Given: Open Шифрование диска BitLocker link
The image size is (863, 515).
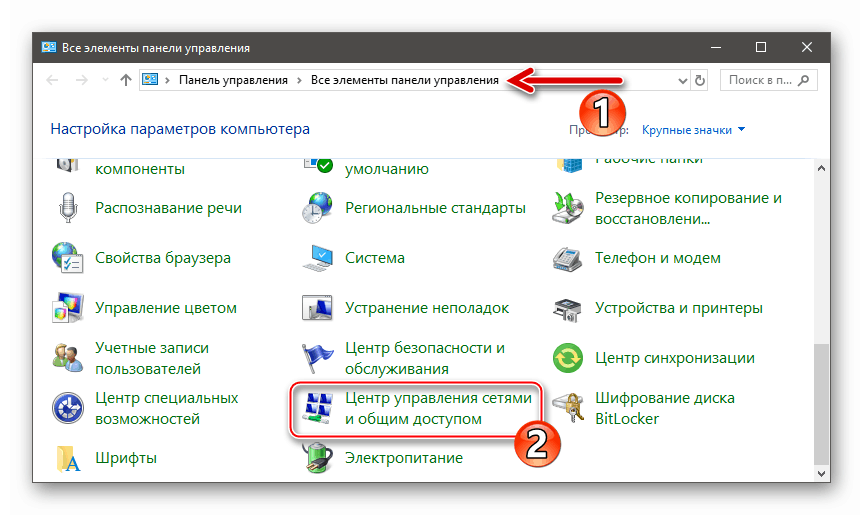Looking at the screenshot, I should coord(665,408).
